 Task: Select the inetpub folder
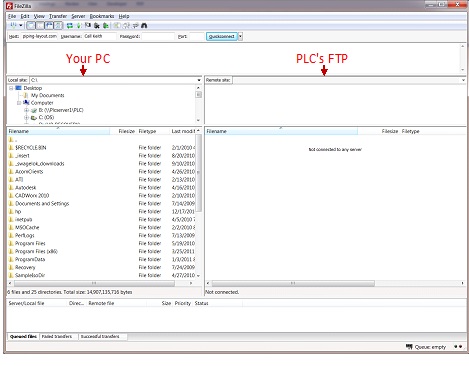point(23,220)
